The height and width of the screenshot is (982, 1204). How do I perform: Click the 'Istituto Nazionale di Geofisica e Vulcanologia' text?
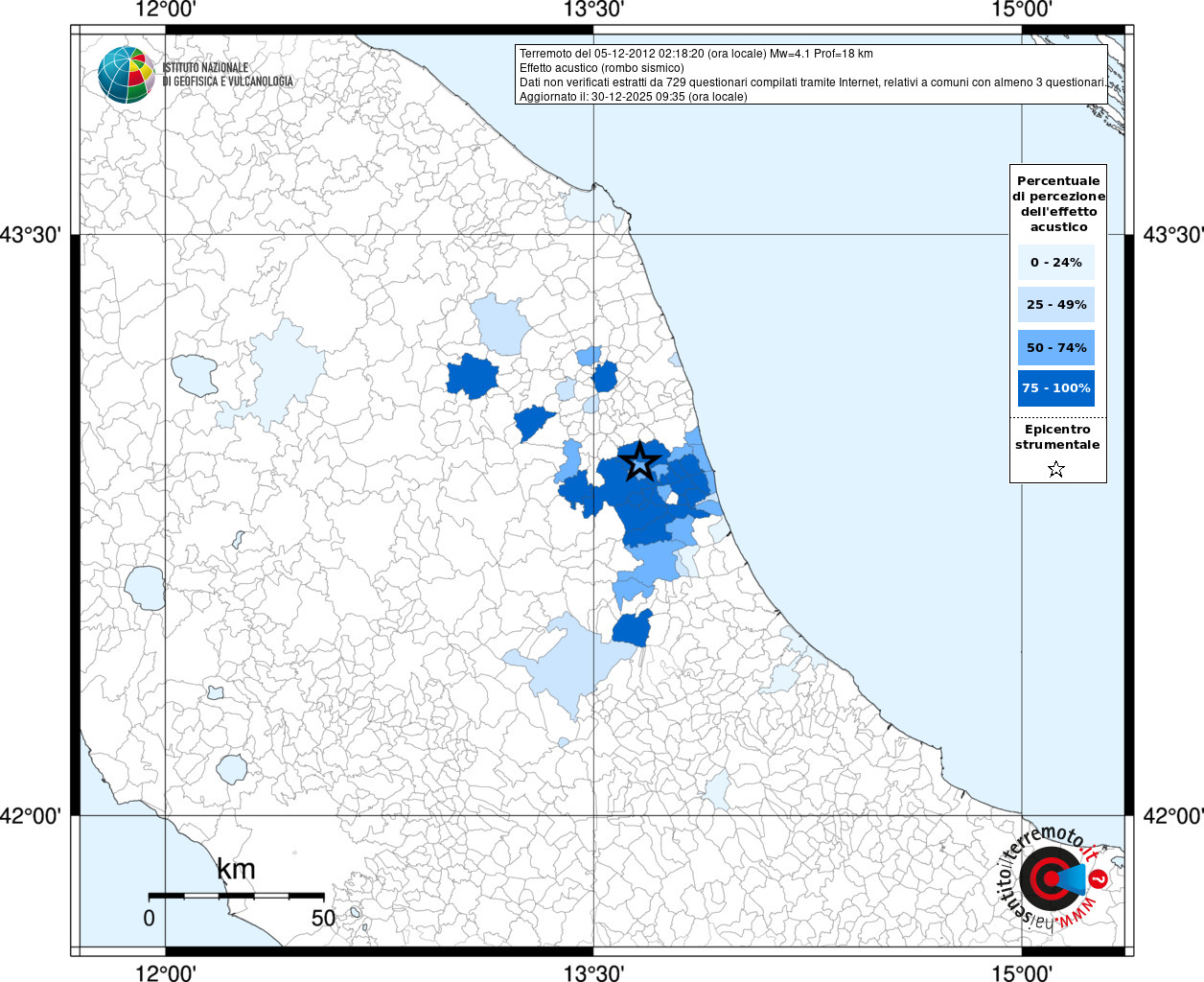[x=227, y=75]
